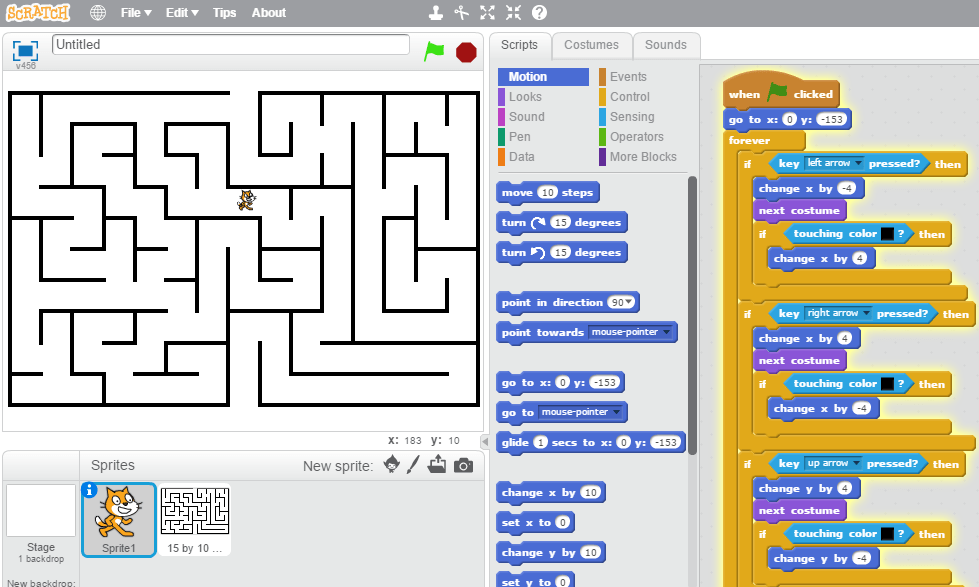Select the delete scissors tool
This screenshot has height=587, width=979.
click(461, 12)
